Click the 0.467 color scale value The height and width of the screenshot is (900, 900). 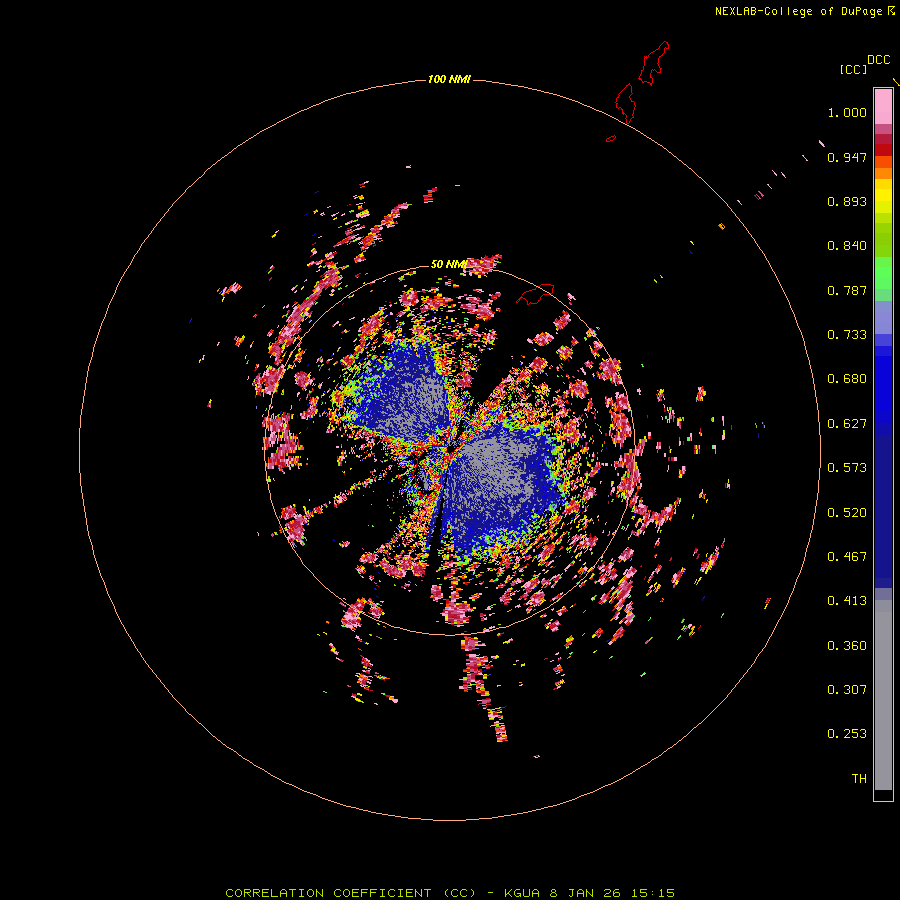click(847, 557)
